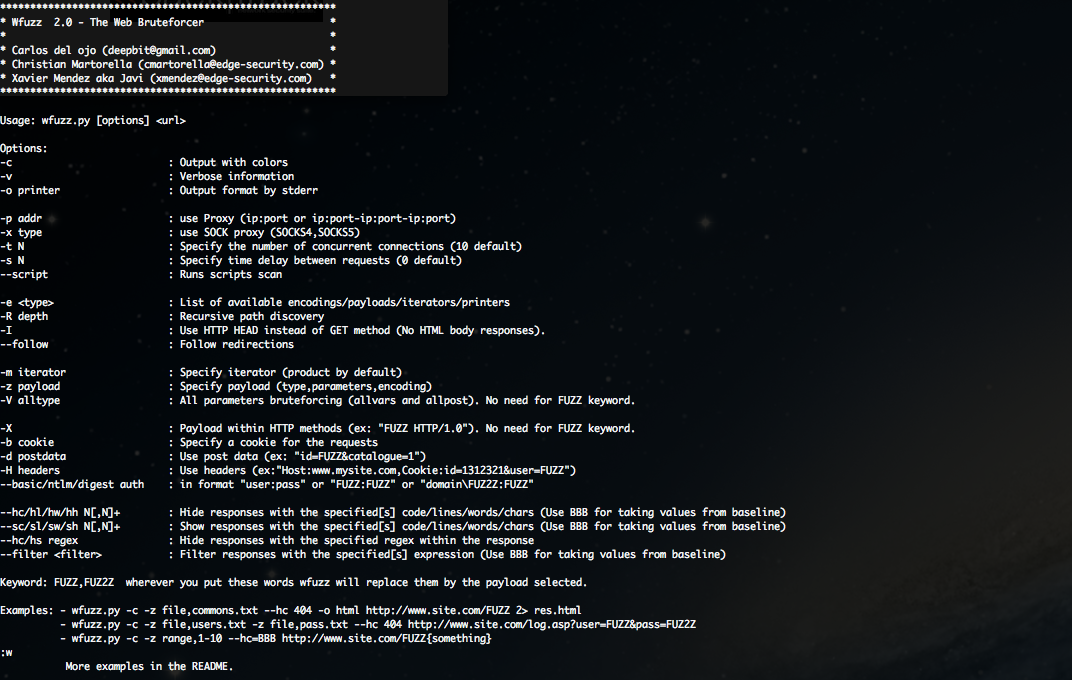Click the '-d postdata' option
The image size is (1072, 680).
33,457
